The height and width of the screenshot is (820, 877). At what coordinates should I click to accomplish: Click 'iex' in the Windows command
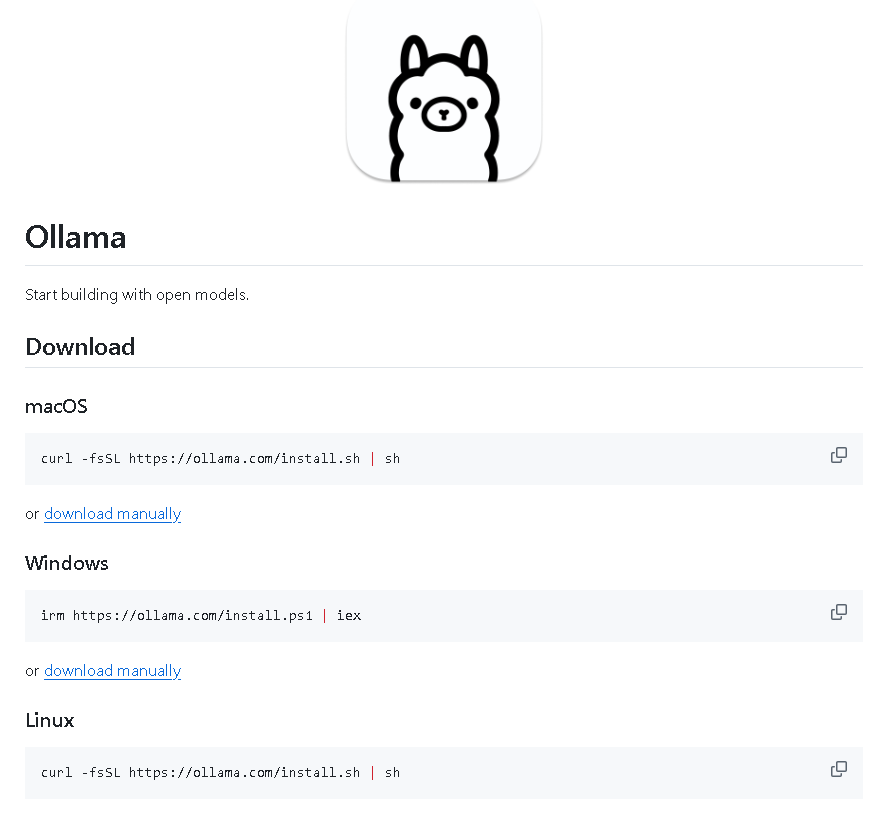point(349,616)
